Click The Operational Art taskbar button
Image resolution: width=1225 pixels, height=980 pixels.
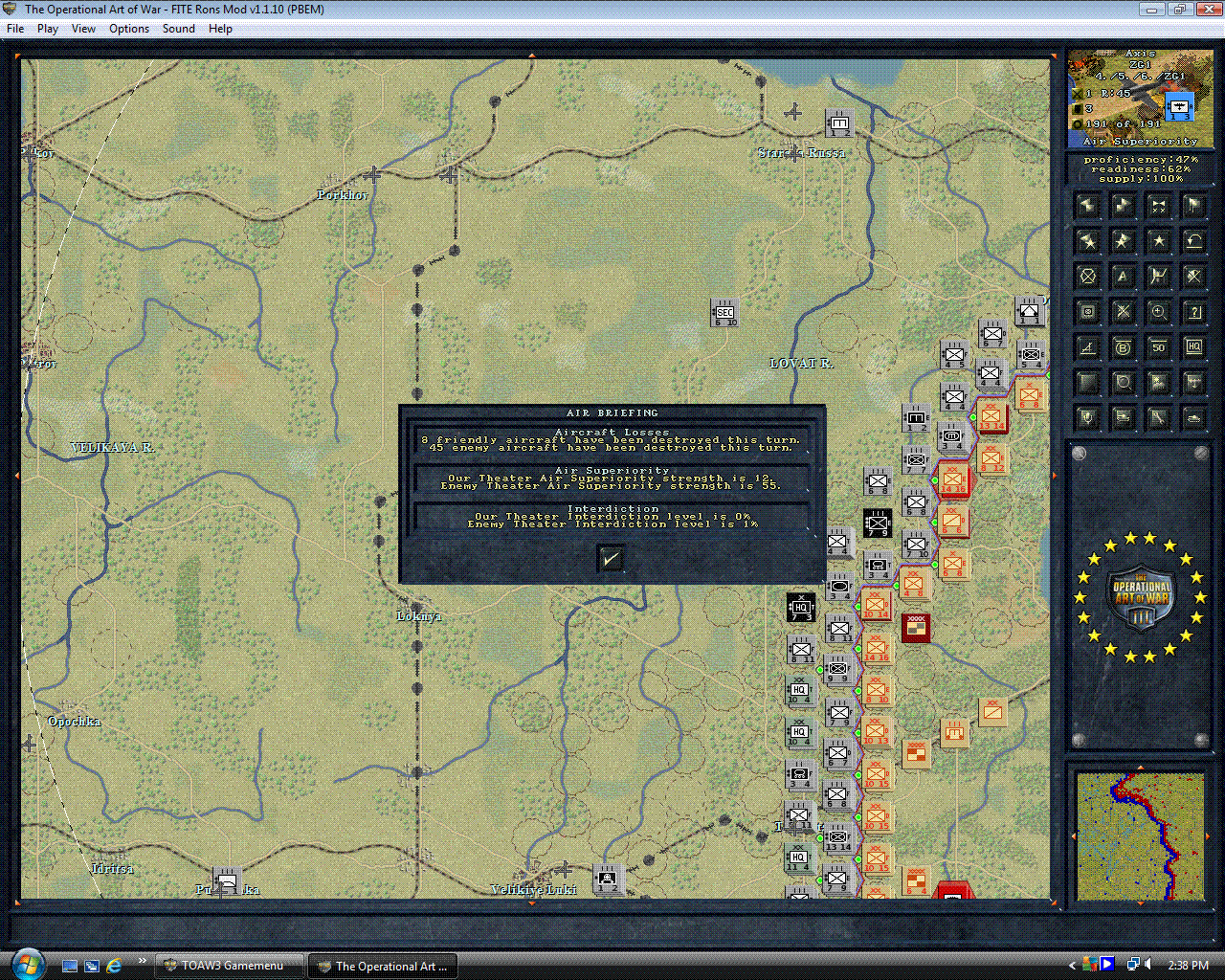[x=382, y=966]
